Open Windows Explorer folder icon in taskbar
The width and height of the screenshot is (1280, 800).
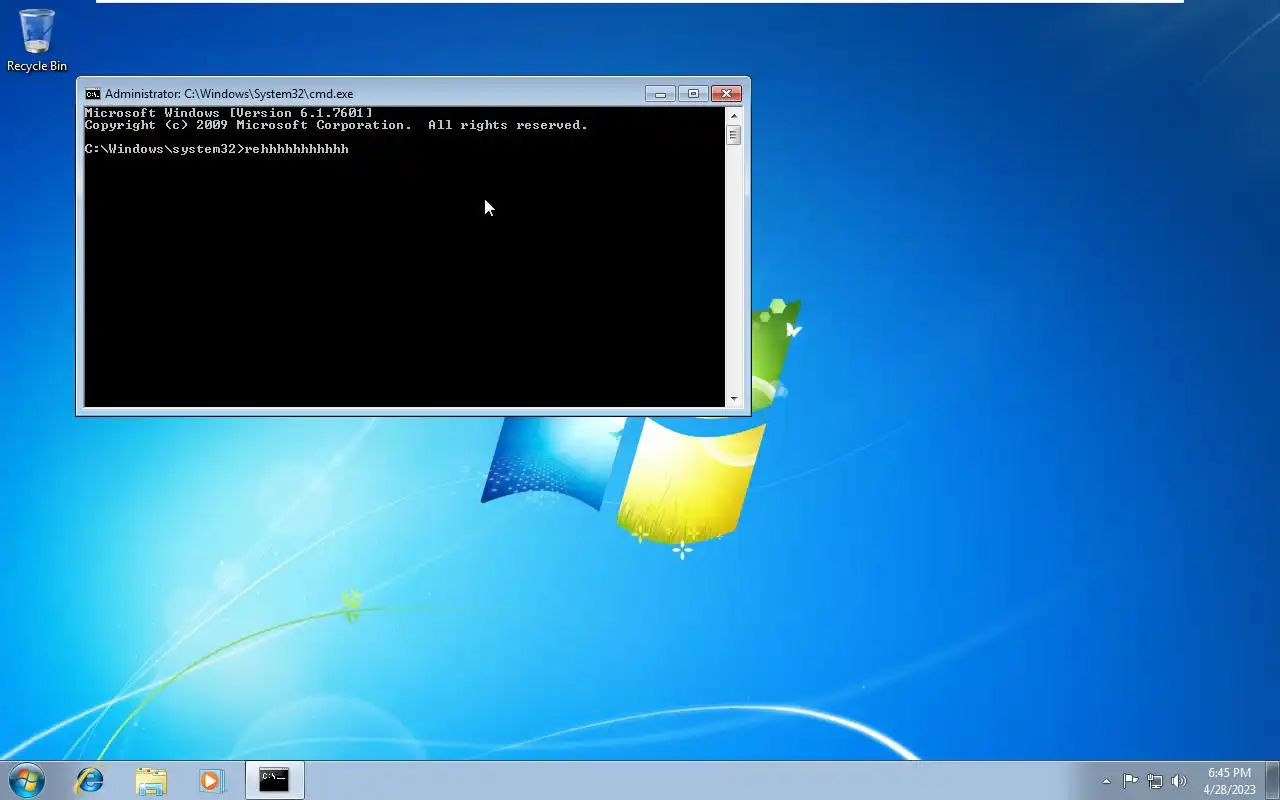point(151,780)
